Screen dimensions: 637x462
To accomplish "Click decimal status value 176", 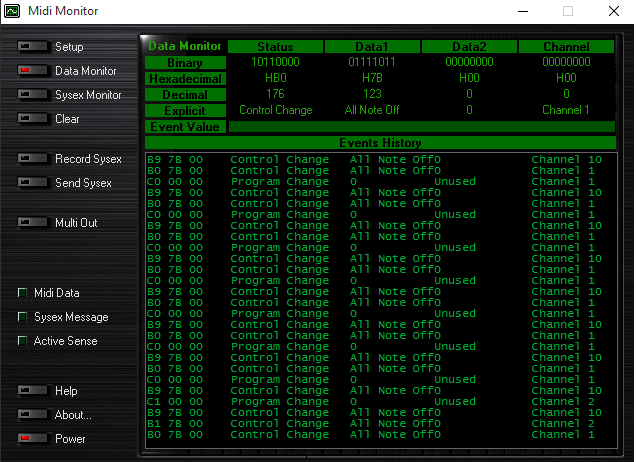I will pos(275,94).
